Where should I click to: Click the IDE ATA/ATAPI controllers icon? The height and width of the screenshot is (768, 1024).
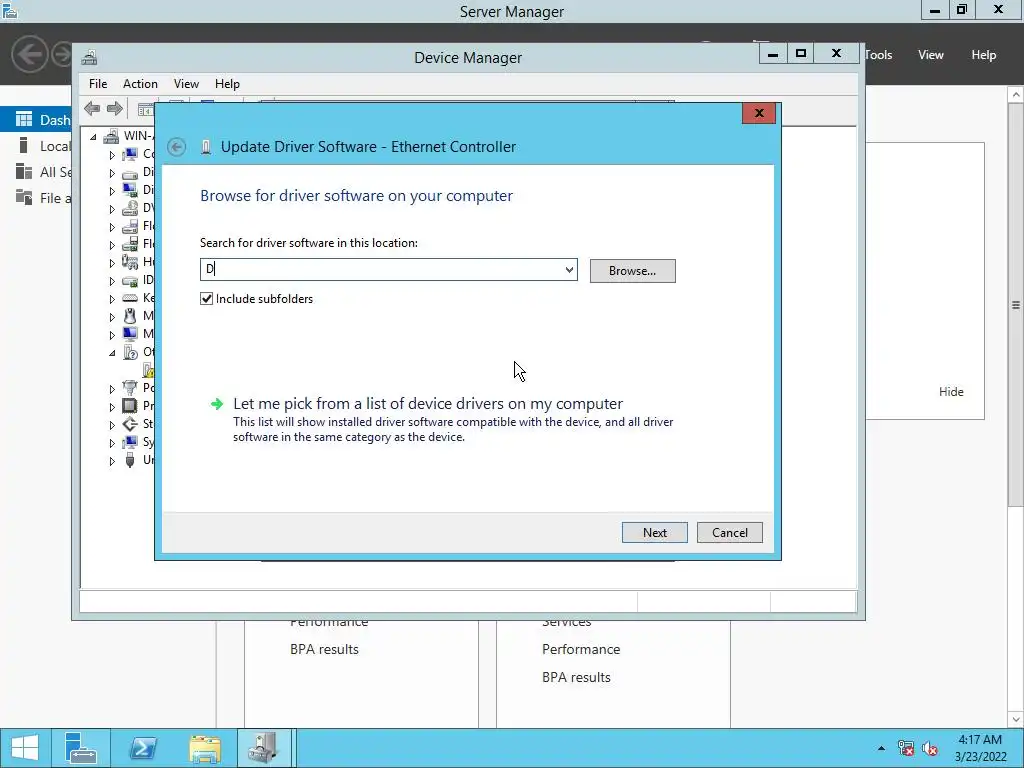point(130,280)
